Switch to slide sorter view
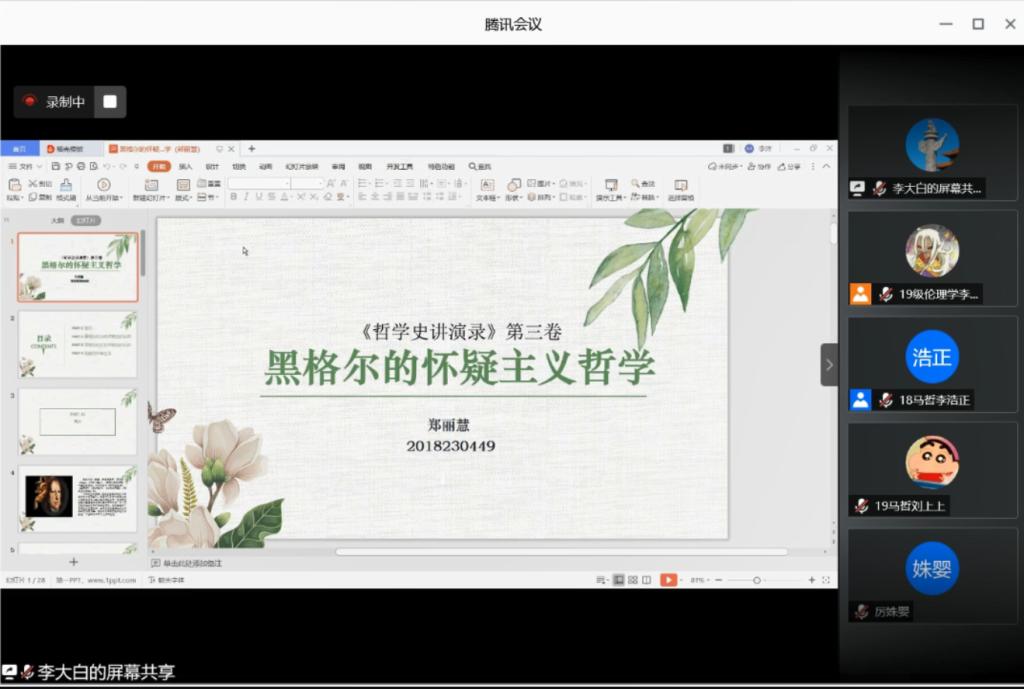The height and width of the screenshot is (689, 1024). click(x=633, y=580)
